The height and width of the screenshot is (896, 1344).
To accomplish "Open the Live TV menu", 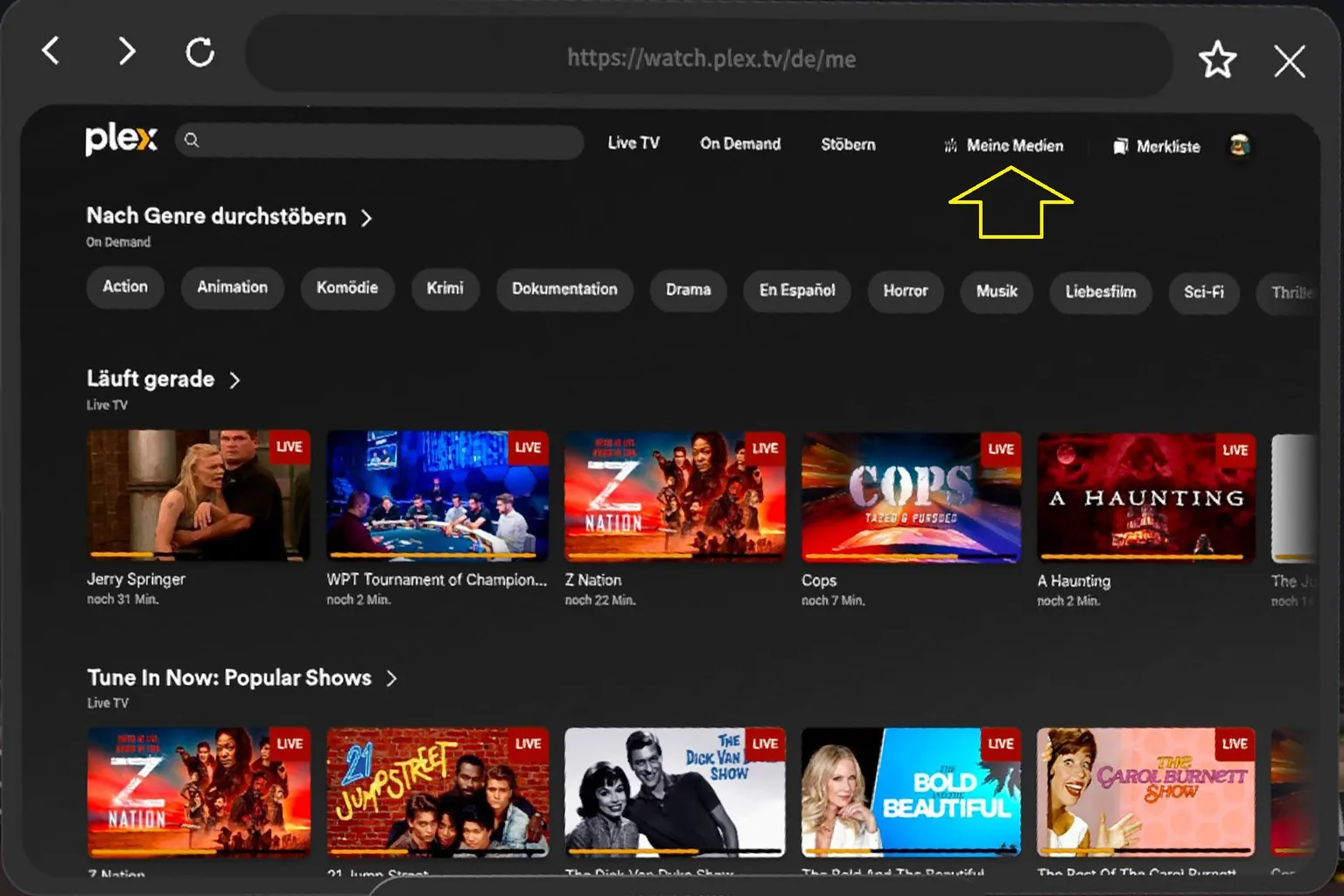I will point(633,143).
